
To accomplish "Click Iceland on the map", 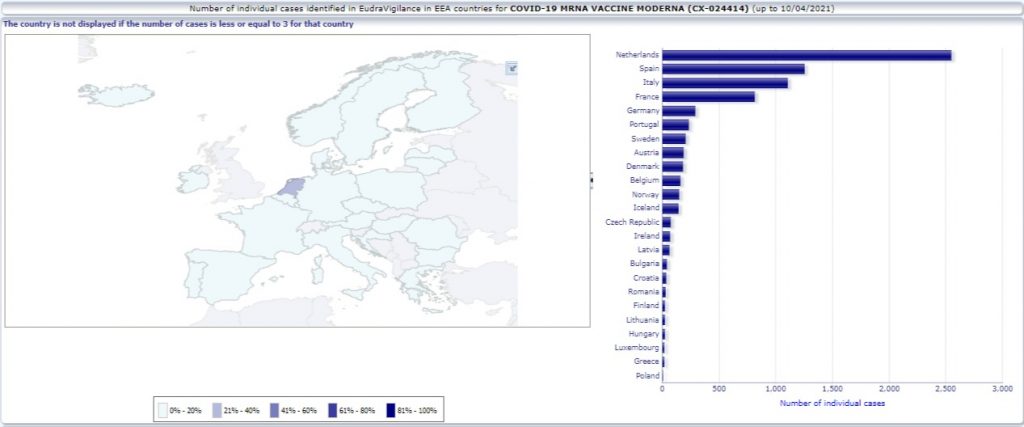I will pyautogui.click(x=116, y=95).
